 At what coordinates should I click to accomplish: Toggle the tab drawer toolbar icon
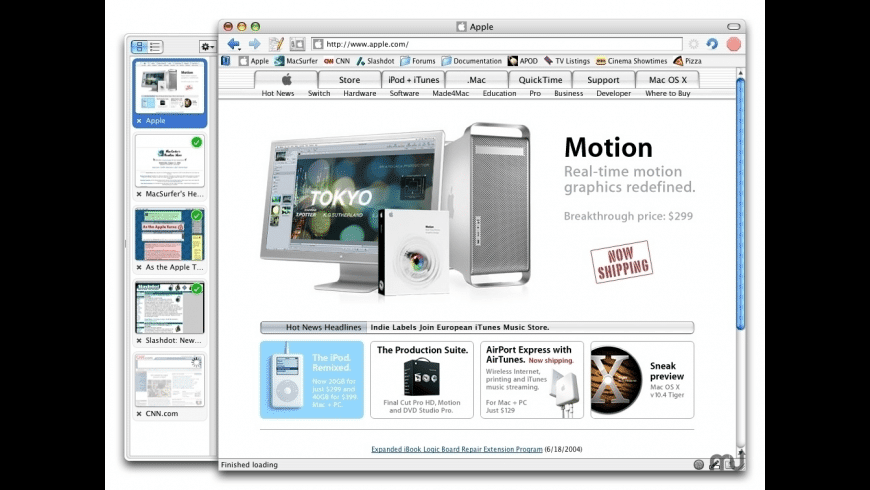pos(297,44)
